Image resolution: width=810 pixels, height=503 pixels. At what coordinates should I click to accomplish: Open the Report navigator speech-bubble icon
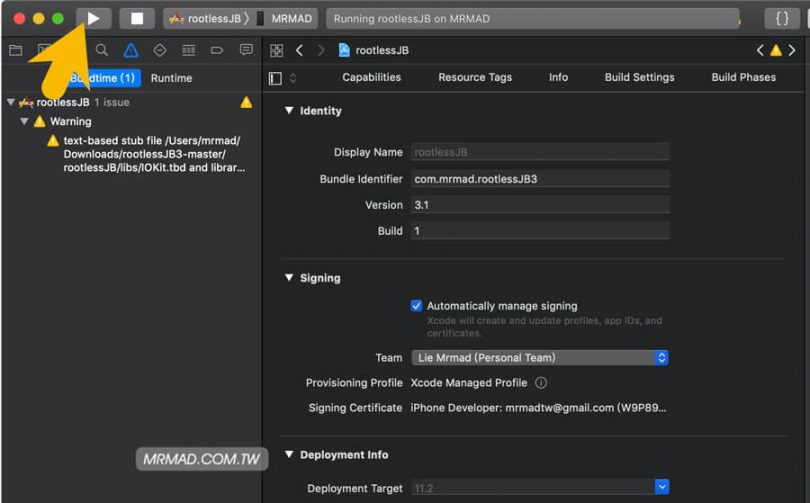tap(246, 50)
